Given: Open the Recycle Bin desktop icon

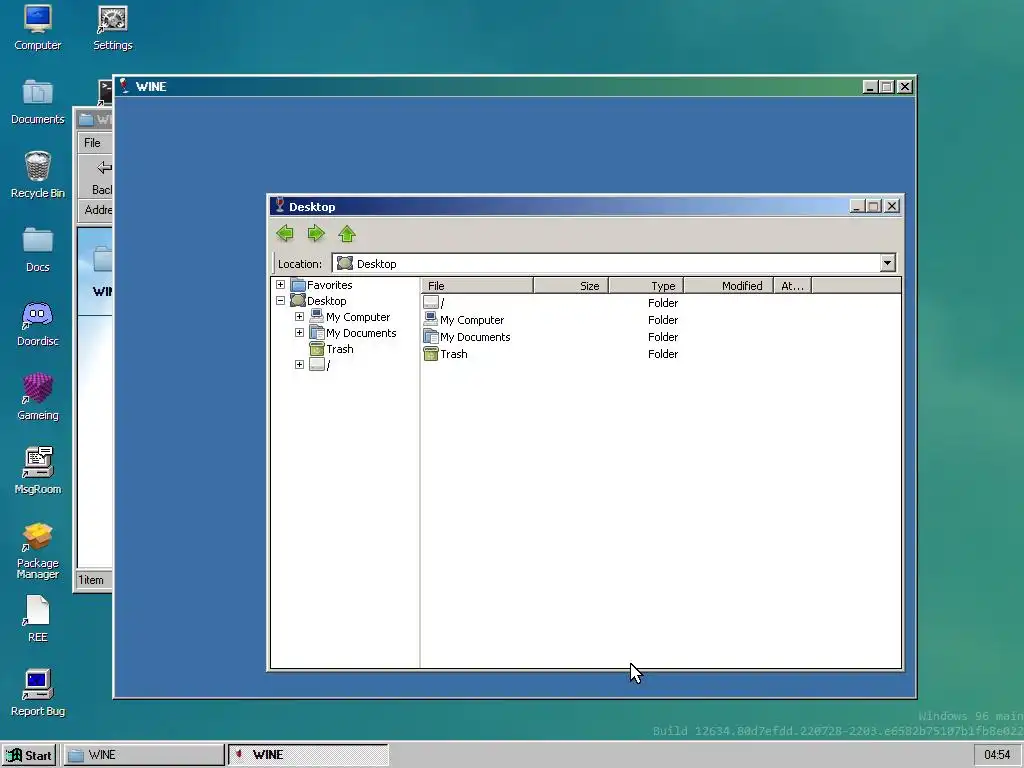Looking at the screenshot, I should click(x=37, y=175).
